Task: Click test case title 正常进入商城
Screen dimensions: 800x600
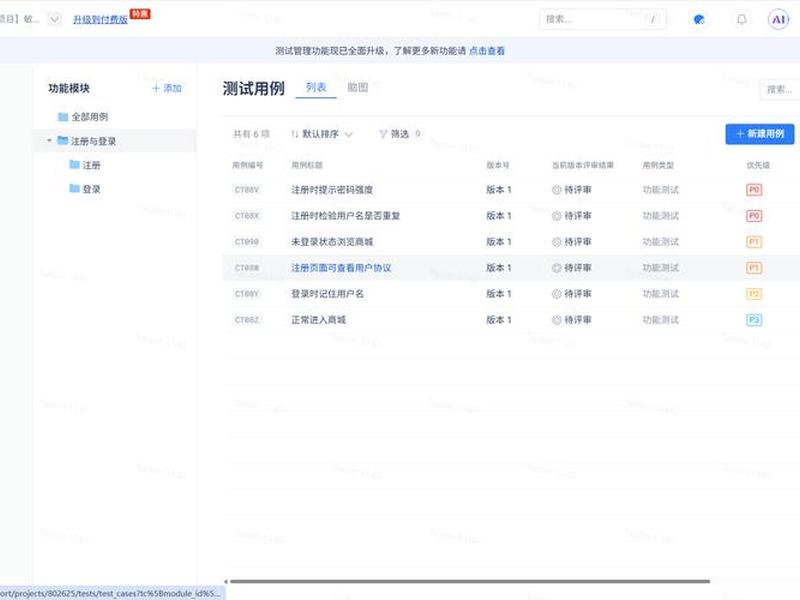Action: 318,320
